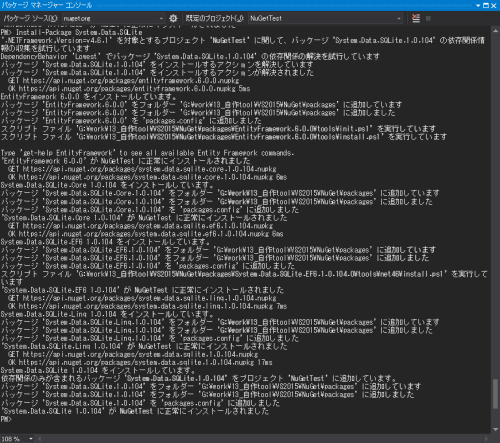This screenshot has height=443, width=500.
Task: Place cursor at the bottom PM> prompt
Action: [x=6, y=419]
